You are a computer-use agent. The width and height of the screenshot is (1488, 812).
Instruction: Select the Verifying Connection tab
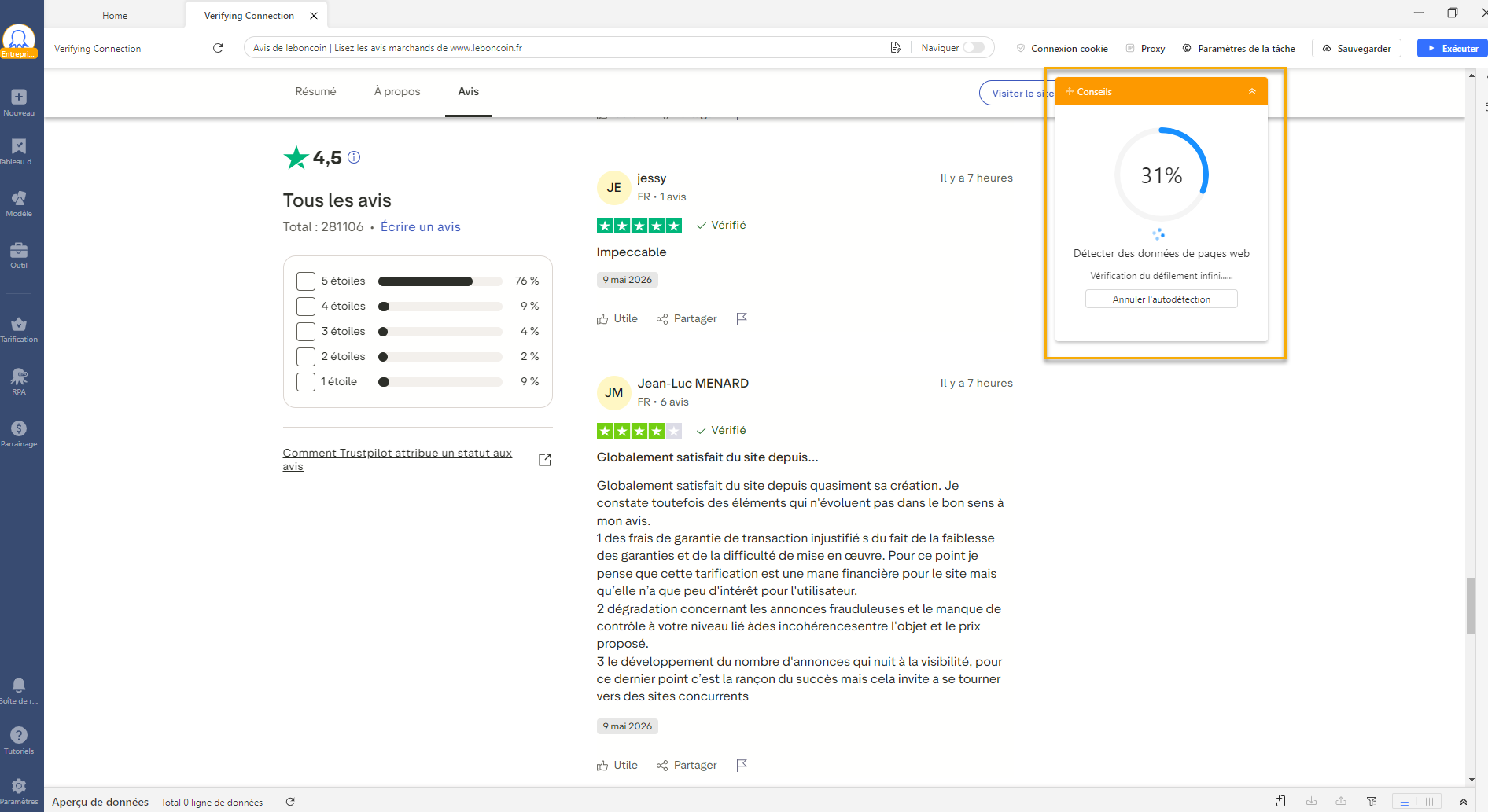click(x=249, y=15)
